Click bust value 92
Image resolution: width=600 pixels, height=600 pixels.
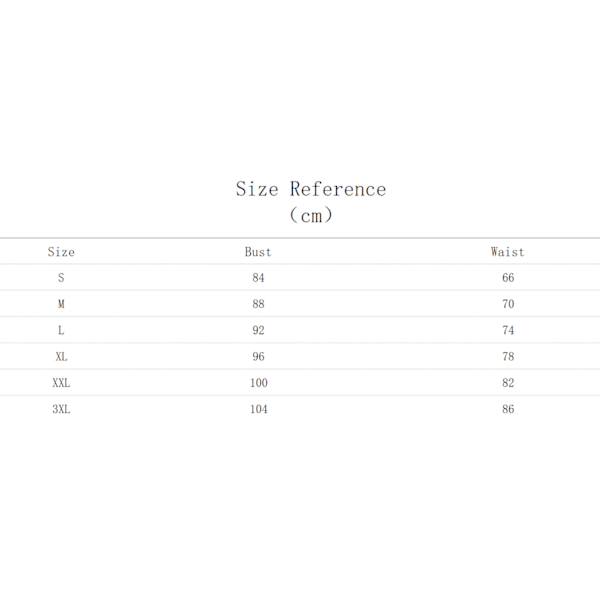(x=258, y=330)
